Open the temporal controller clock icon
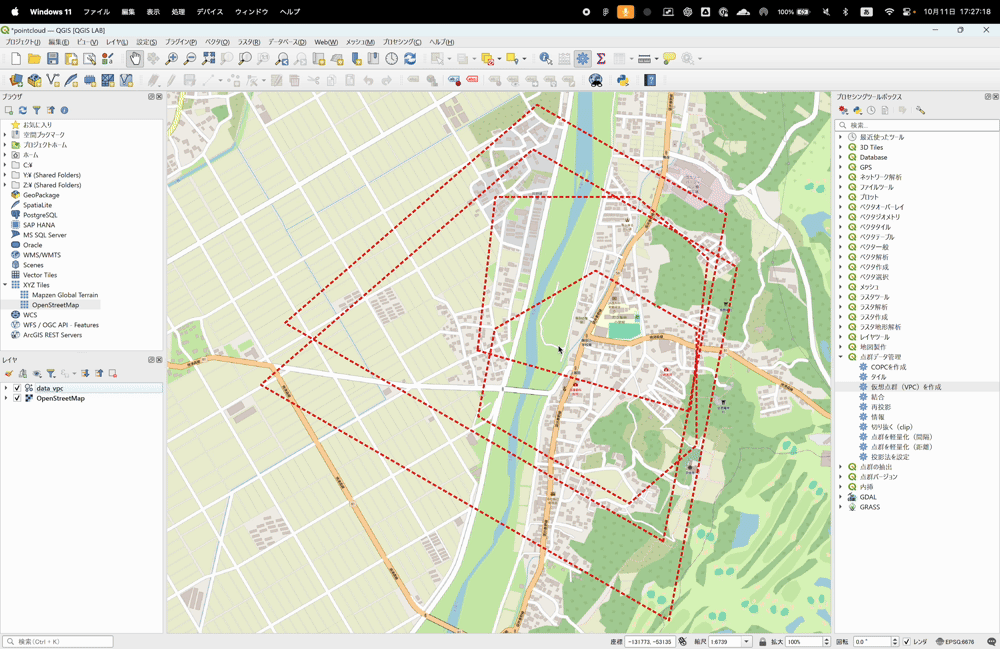The image size is (1000, 649). tap(392, 59)
